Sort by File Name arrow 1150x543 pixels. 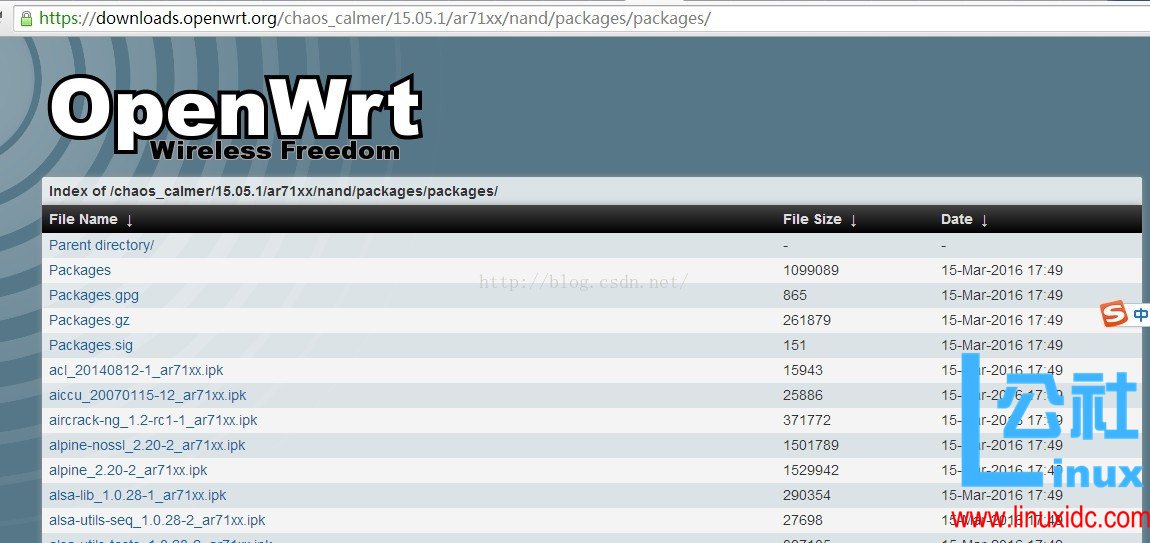point(130,220)
